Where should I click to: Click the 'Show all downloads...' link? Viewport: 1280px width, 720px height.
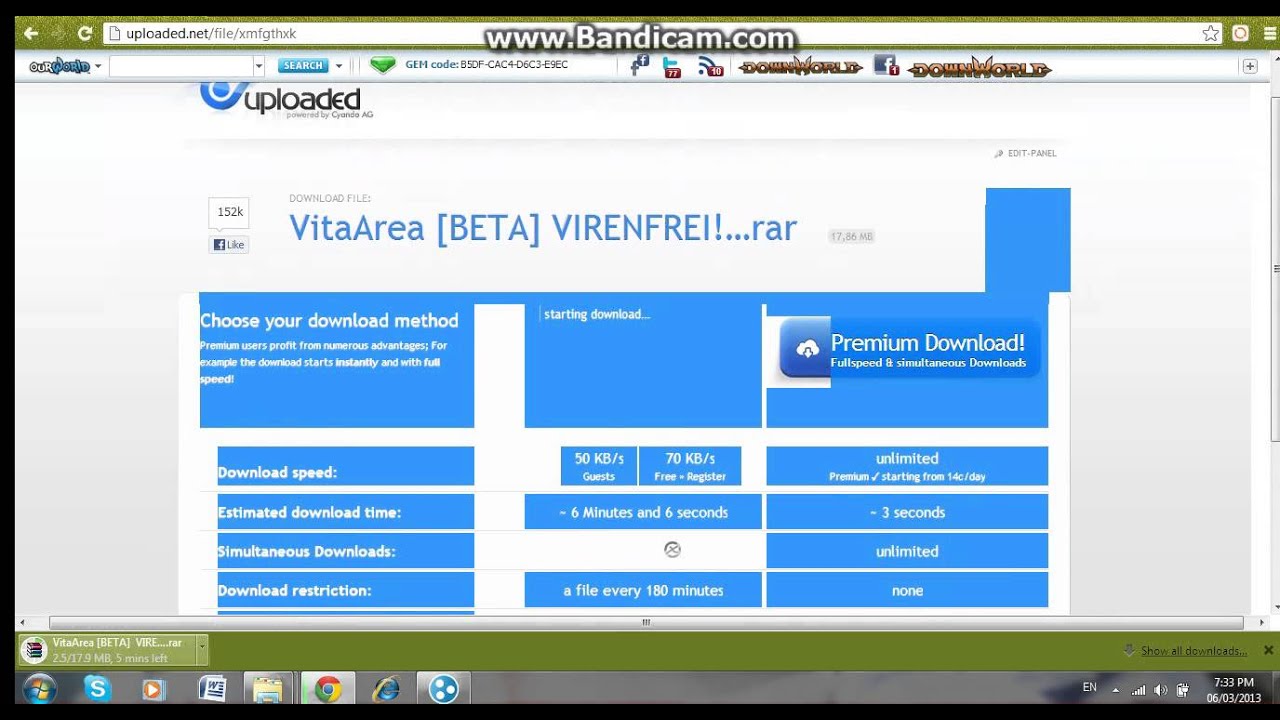(1194, 651)
